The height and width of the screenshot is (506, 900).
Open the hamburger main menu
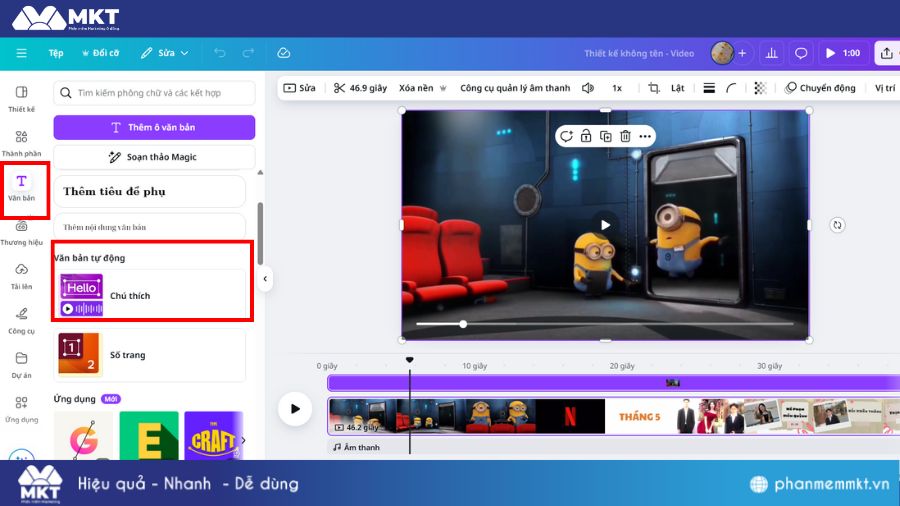click(x=21, y=53)
